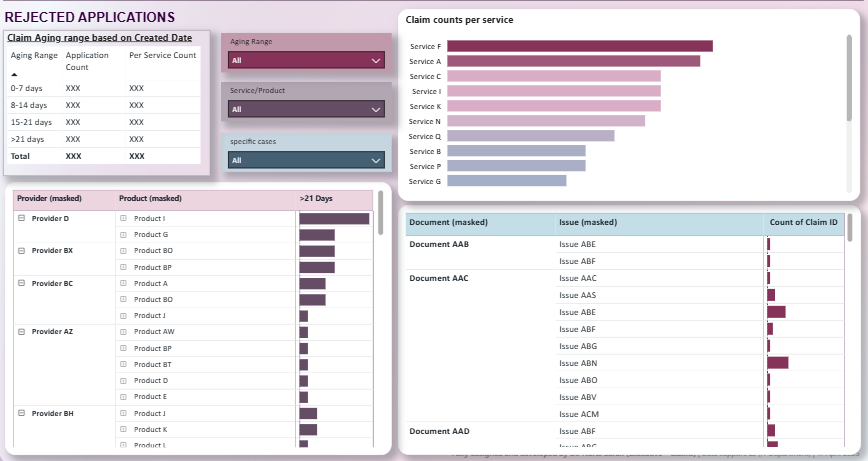
Task: Select the Service P bar
Action: point(516,165)
